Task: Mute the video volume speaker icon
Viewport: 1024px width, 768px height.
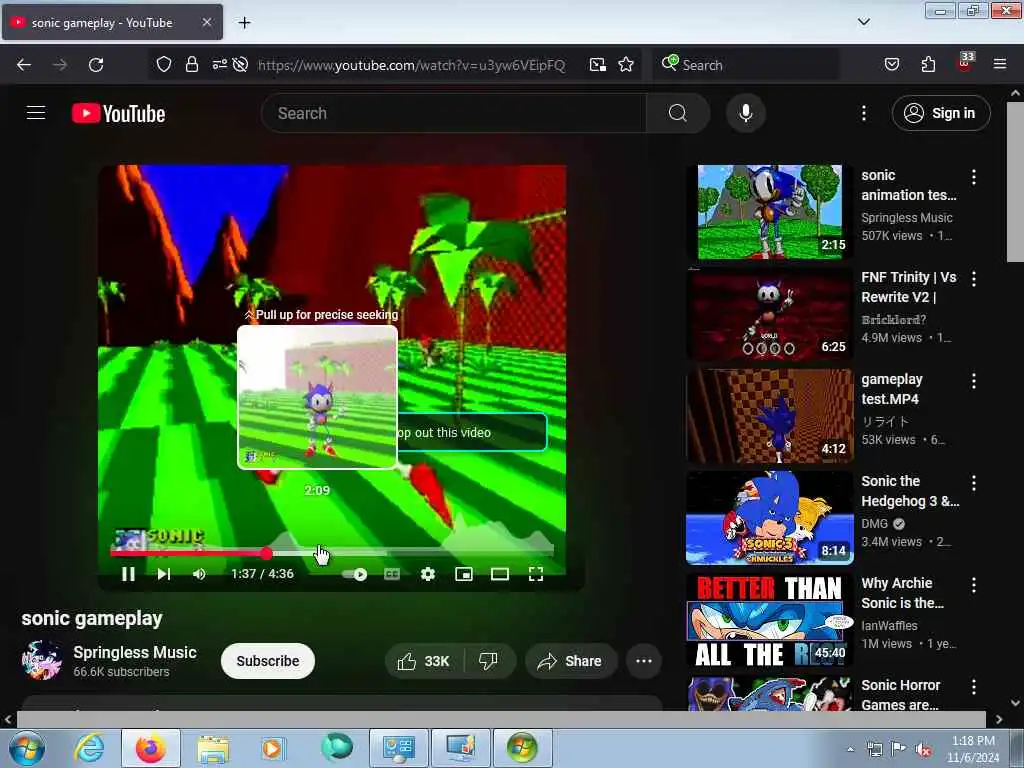Action: (199, 574)
